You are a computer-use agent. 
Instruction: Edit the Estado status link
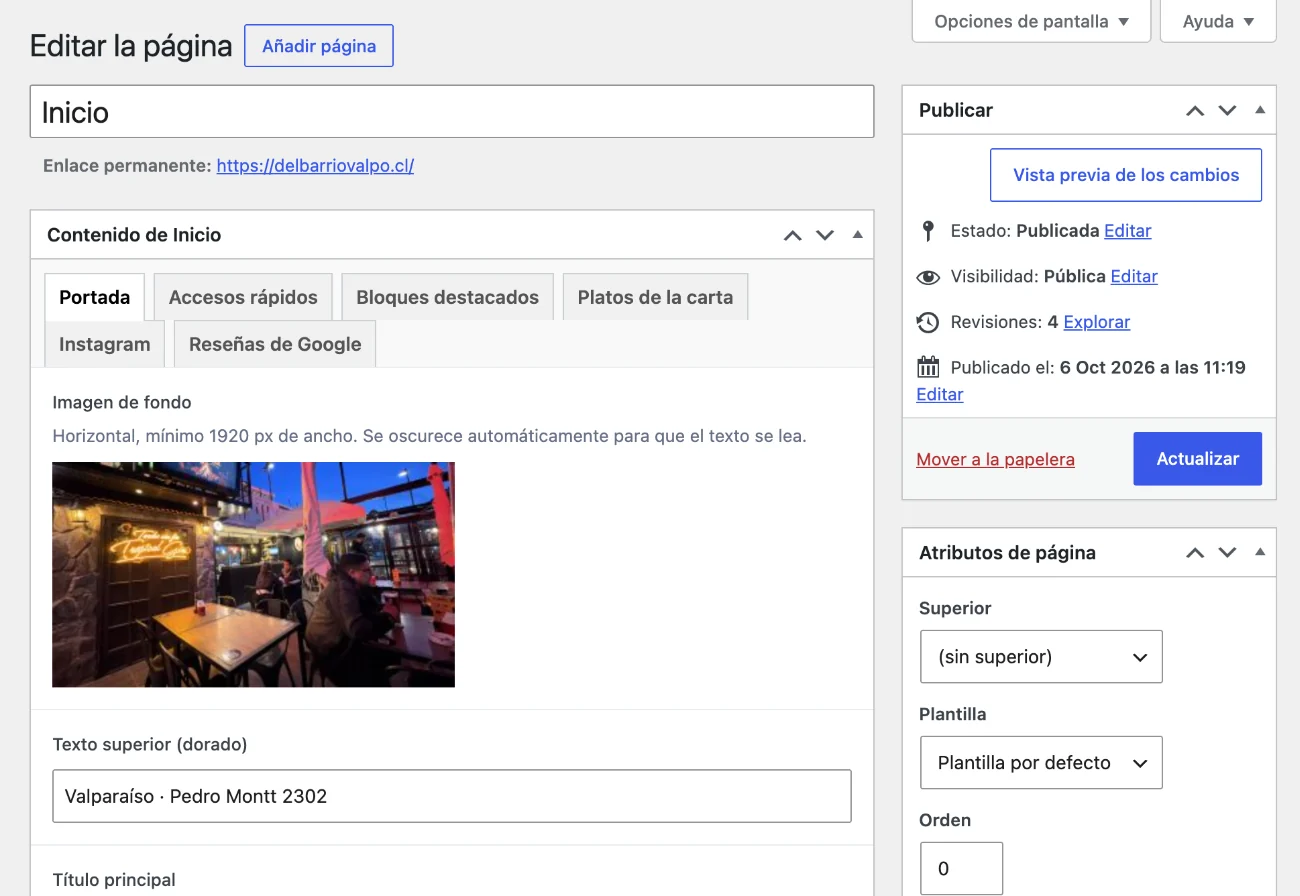click(1128, 231)
